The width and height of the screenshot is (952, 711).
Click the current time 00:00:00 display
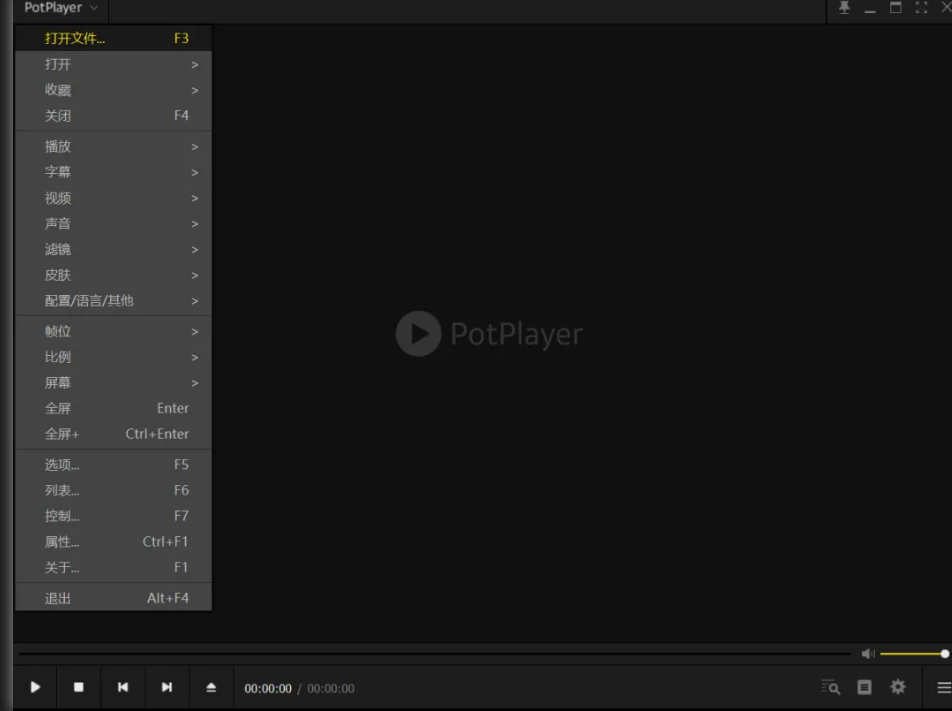coord(268,689)
